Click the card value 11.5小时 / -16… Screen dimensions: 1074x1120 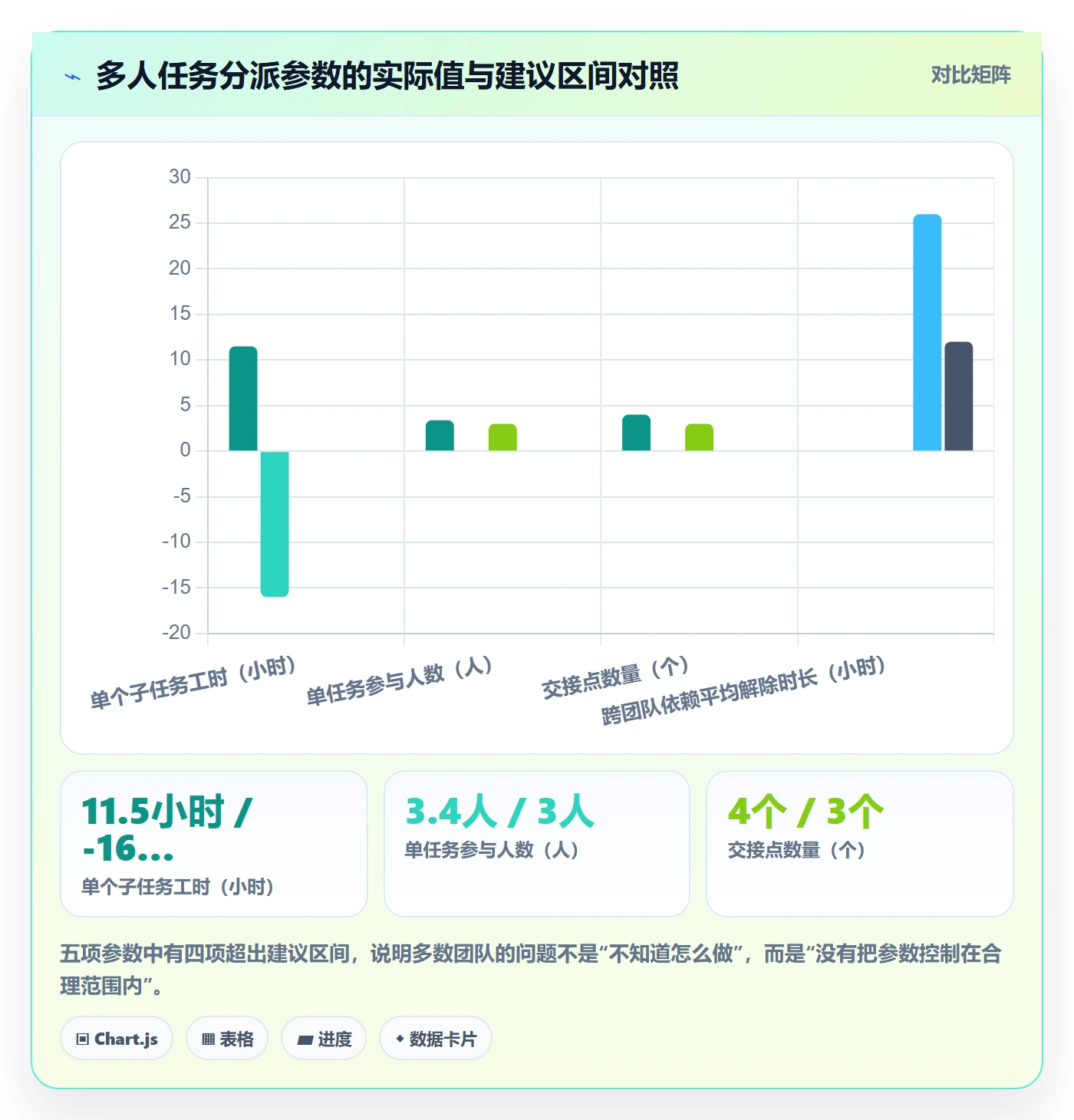[x=167, y=829]
